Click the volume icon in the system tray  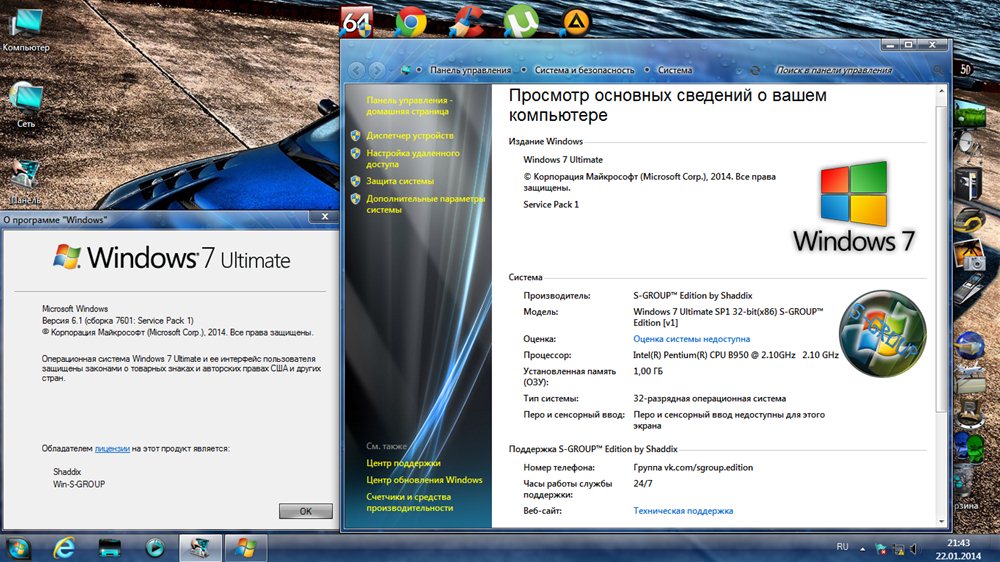(x=913, y=548)
